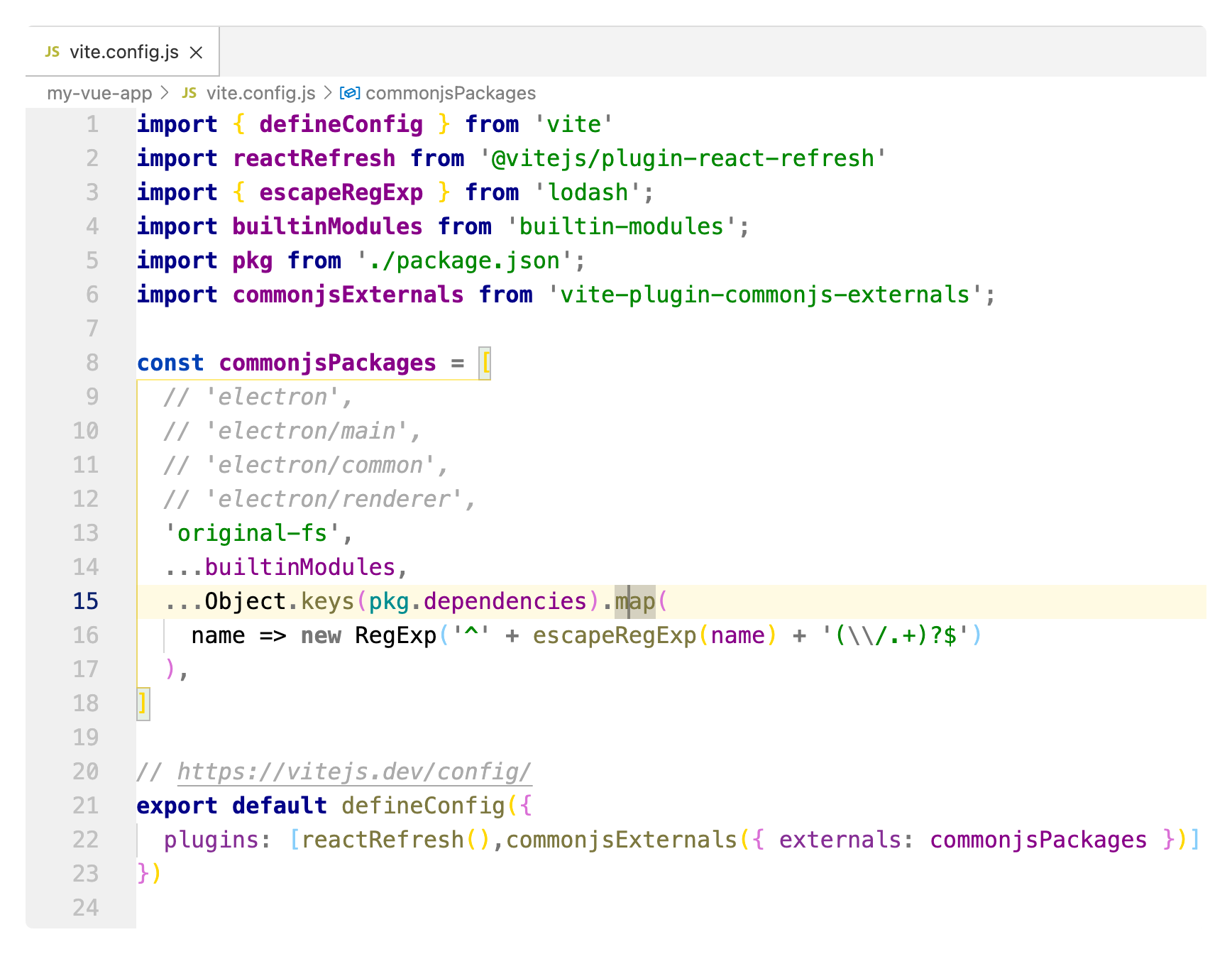Screen dimensions: 1232x954
Task: Open my-vue-app breadcrumb folder
Action: coord(99,93)
